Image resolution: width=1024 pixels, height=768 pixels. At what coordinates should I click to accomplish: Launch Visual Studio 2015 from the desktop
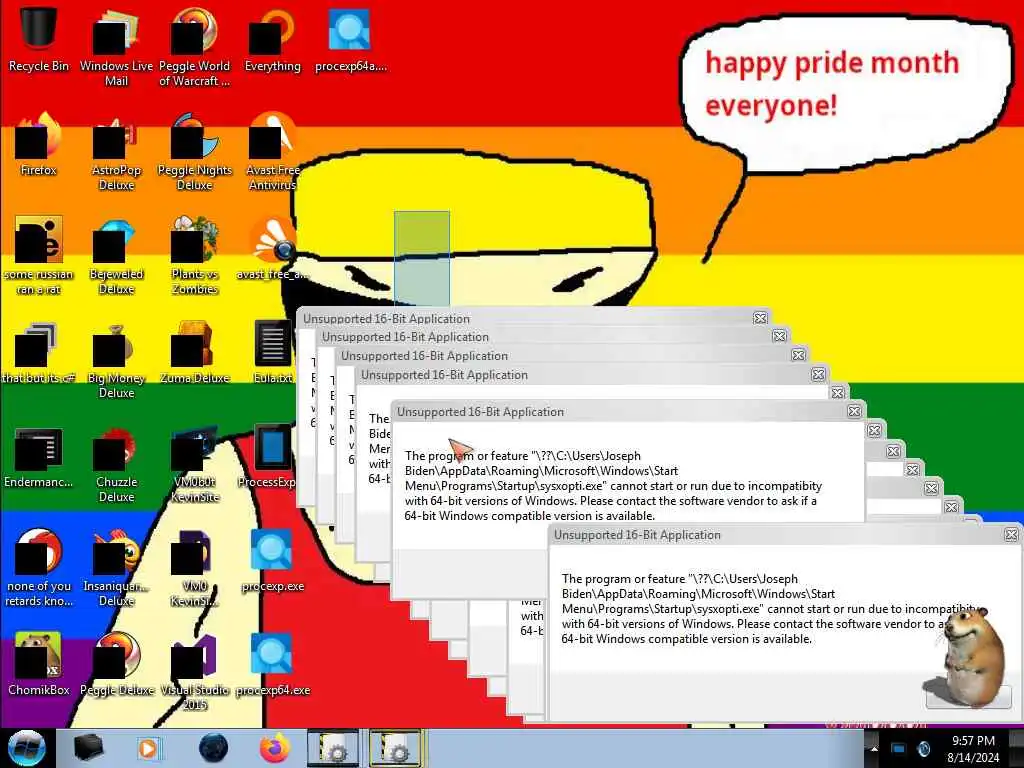pos(195,673)
